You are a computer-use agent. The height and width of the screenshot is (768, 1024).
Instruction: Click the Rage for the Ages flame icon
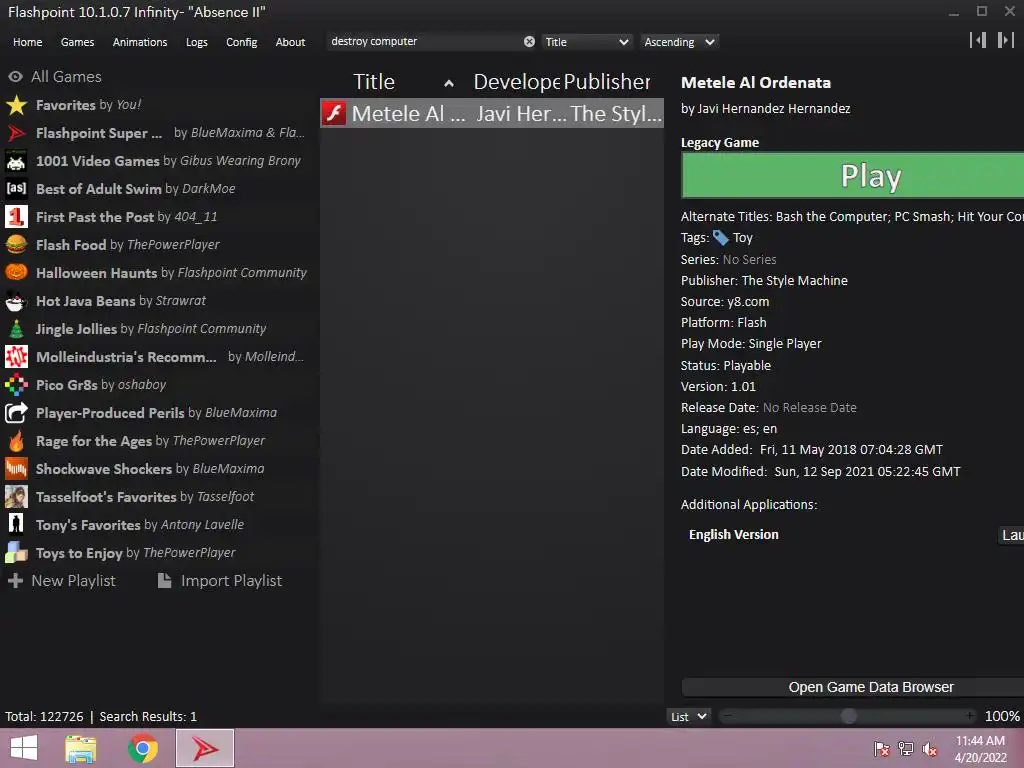click(16, 441)
